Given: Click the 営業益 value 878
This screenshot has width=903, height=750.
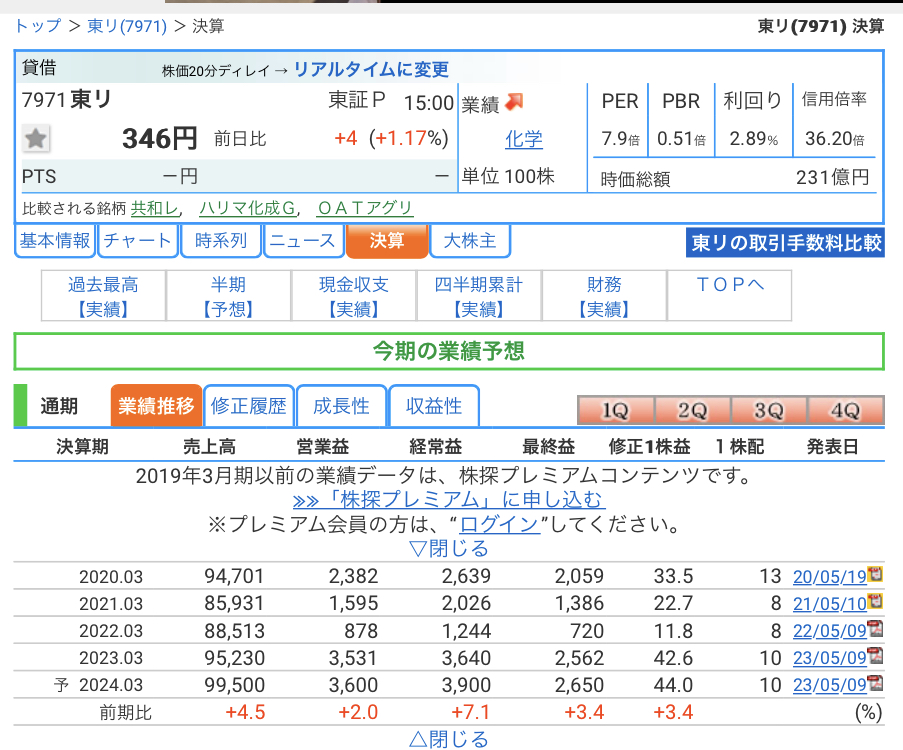Looking at the screenshot, I should click(361, 631).
